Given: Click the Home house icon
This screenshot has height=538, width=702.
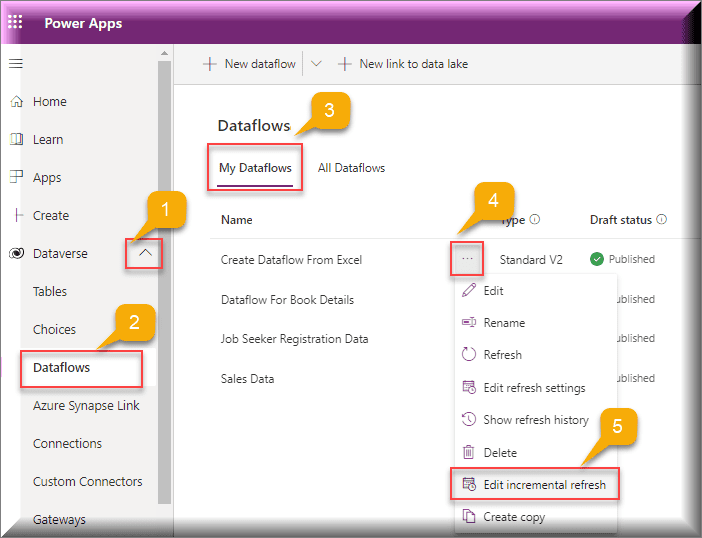Looking at the screenshot, I should 17,102.
